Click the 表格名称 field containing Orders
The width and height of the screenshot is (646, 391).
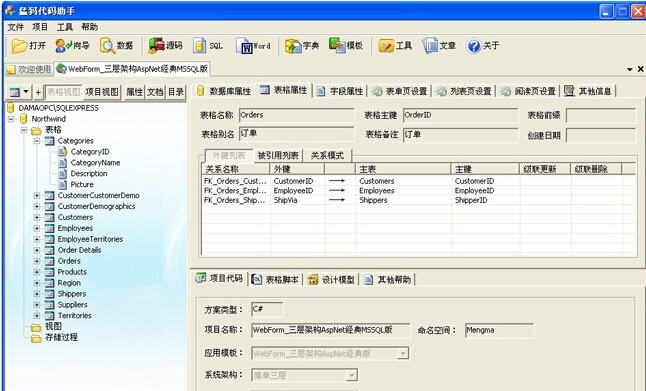pos(296,115)
